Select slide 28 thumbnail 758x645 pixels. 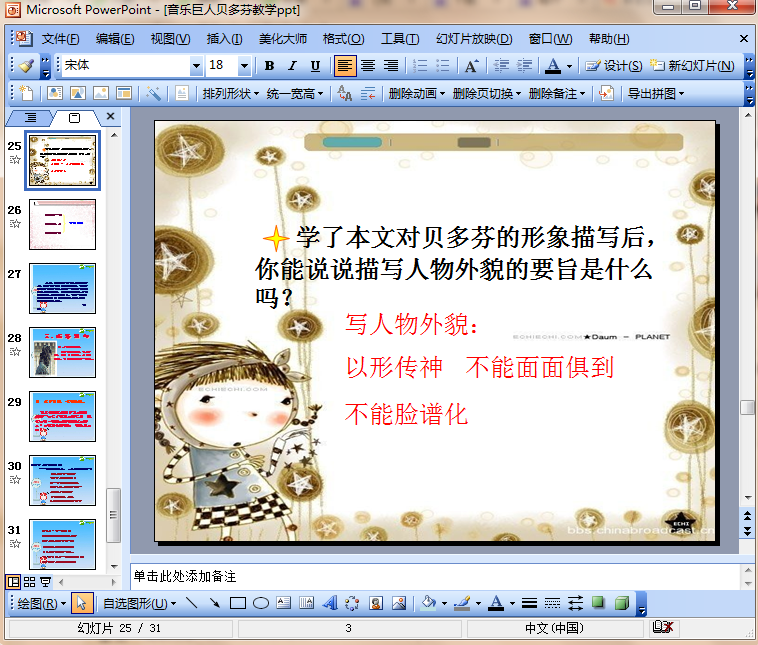click(62, 352)
